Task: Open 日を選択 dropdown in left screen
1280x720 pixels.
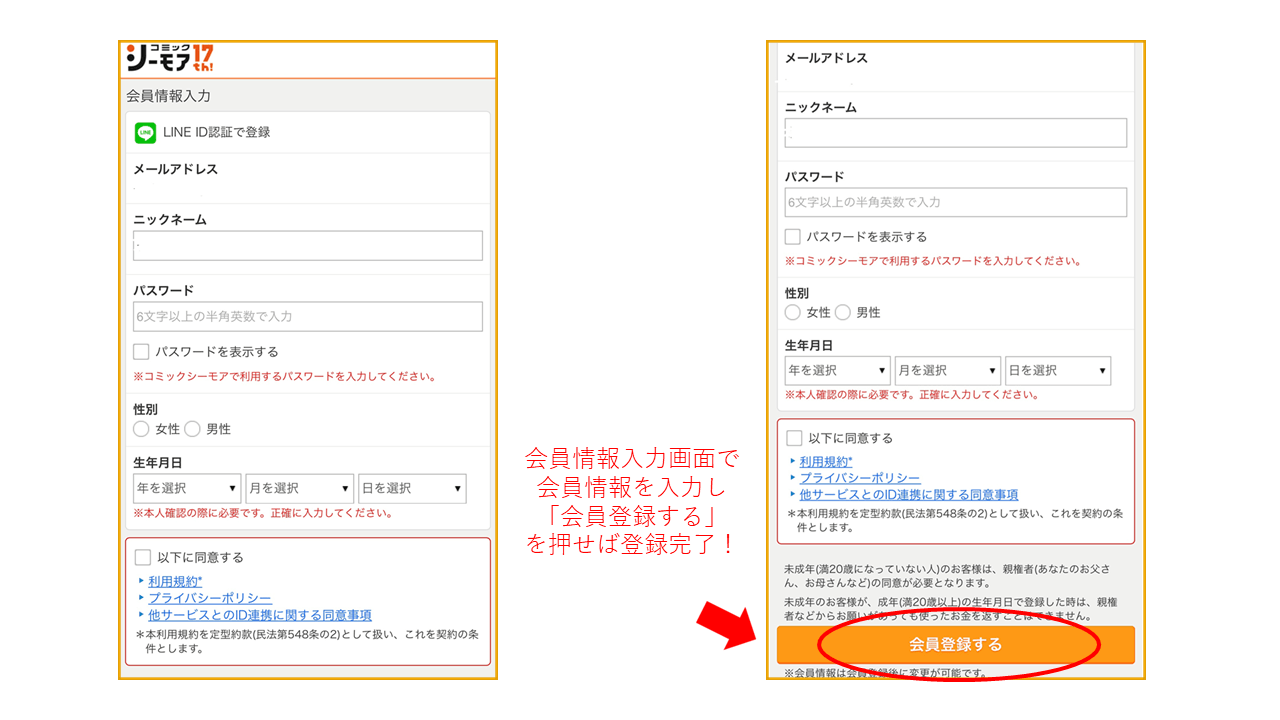Action: click(412, 488)
